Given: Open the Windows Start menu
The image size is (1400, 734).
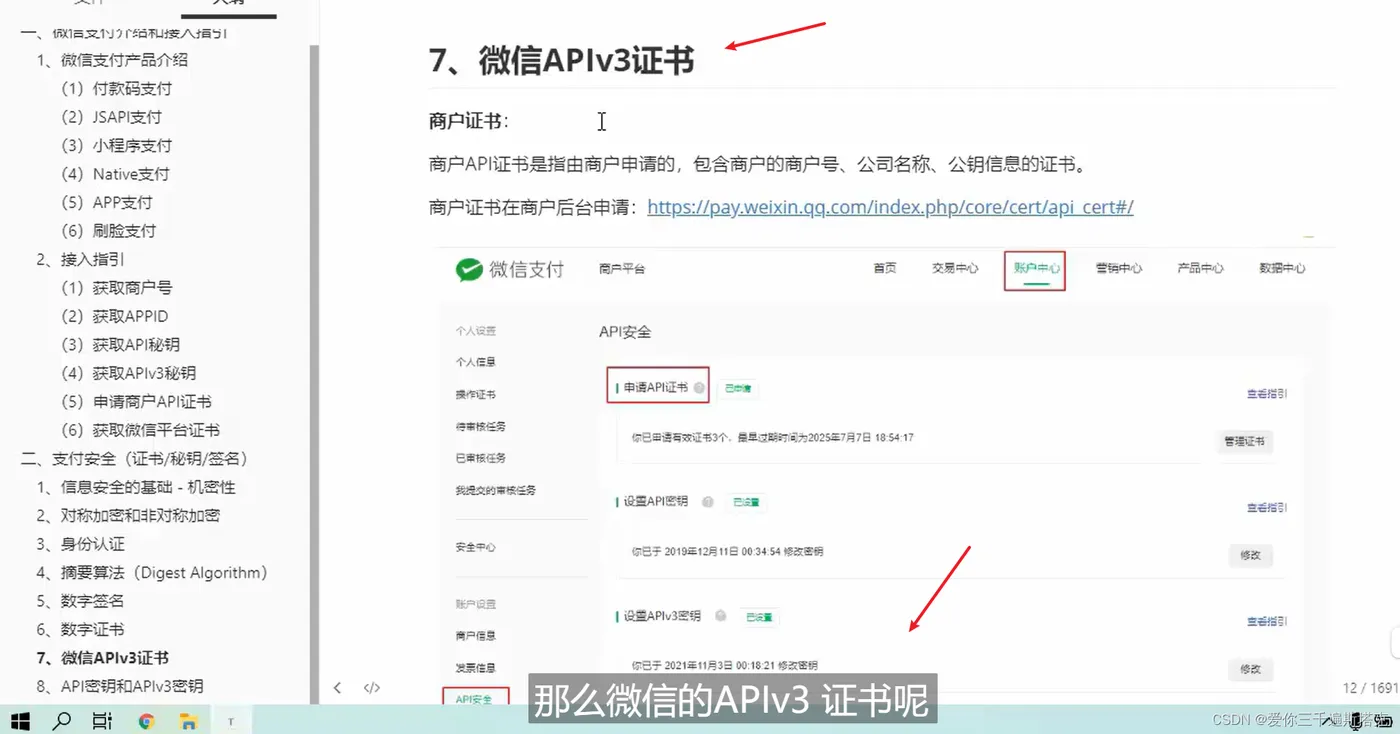Looking at the screenshot, I should click(x=20, y=720).
